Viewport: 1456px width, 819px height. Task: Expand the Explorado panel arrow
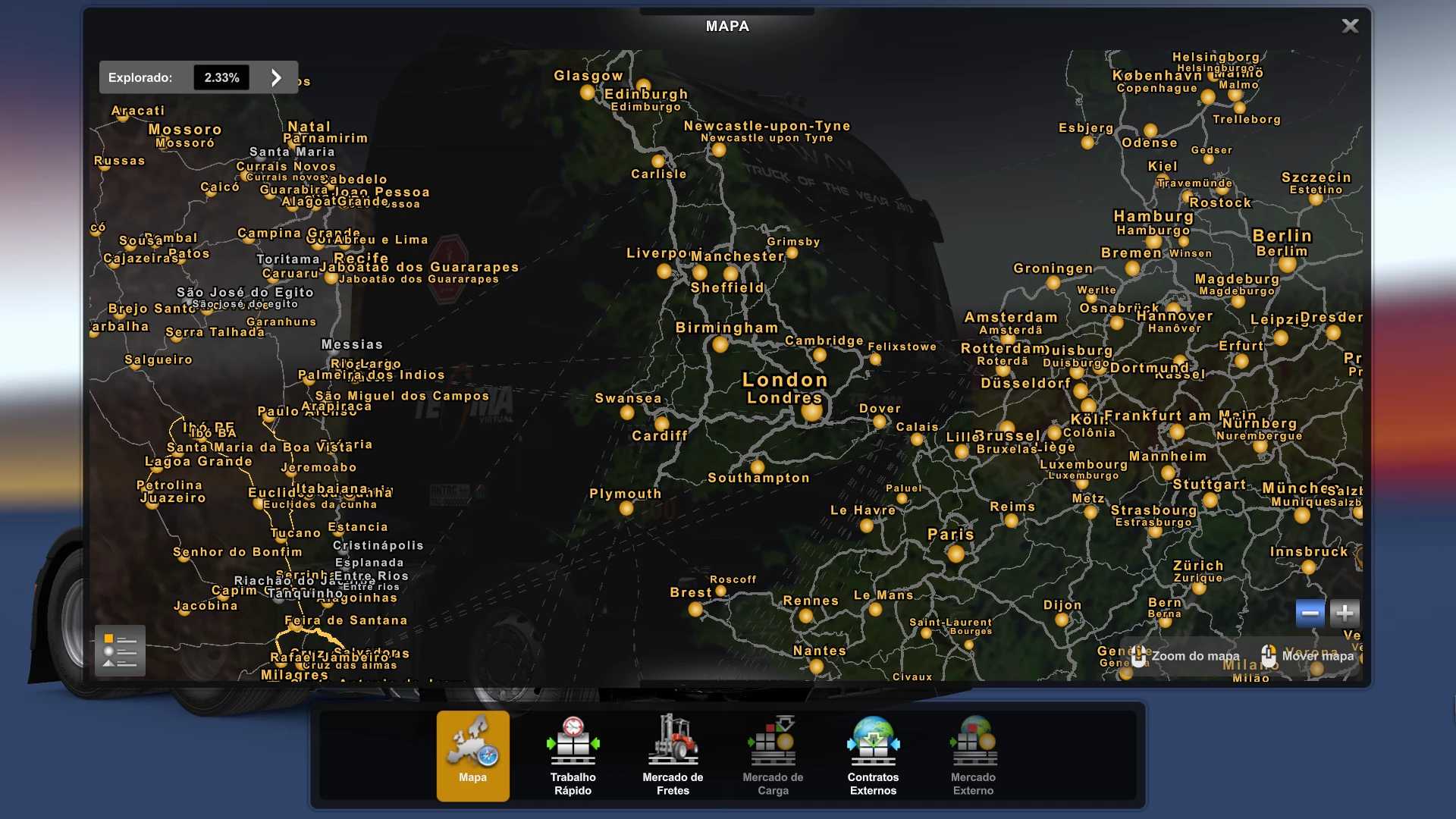point(276,77)
